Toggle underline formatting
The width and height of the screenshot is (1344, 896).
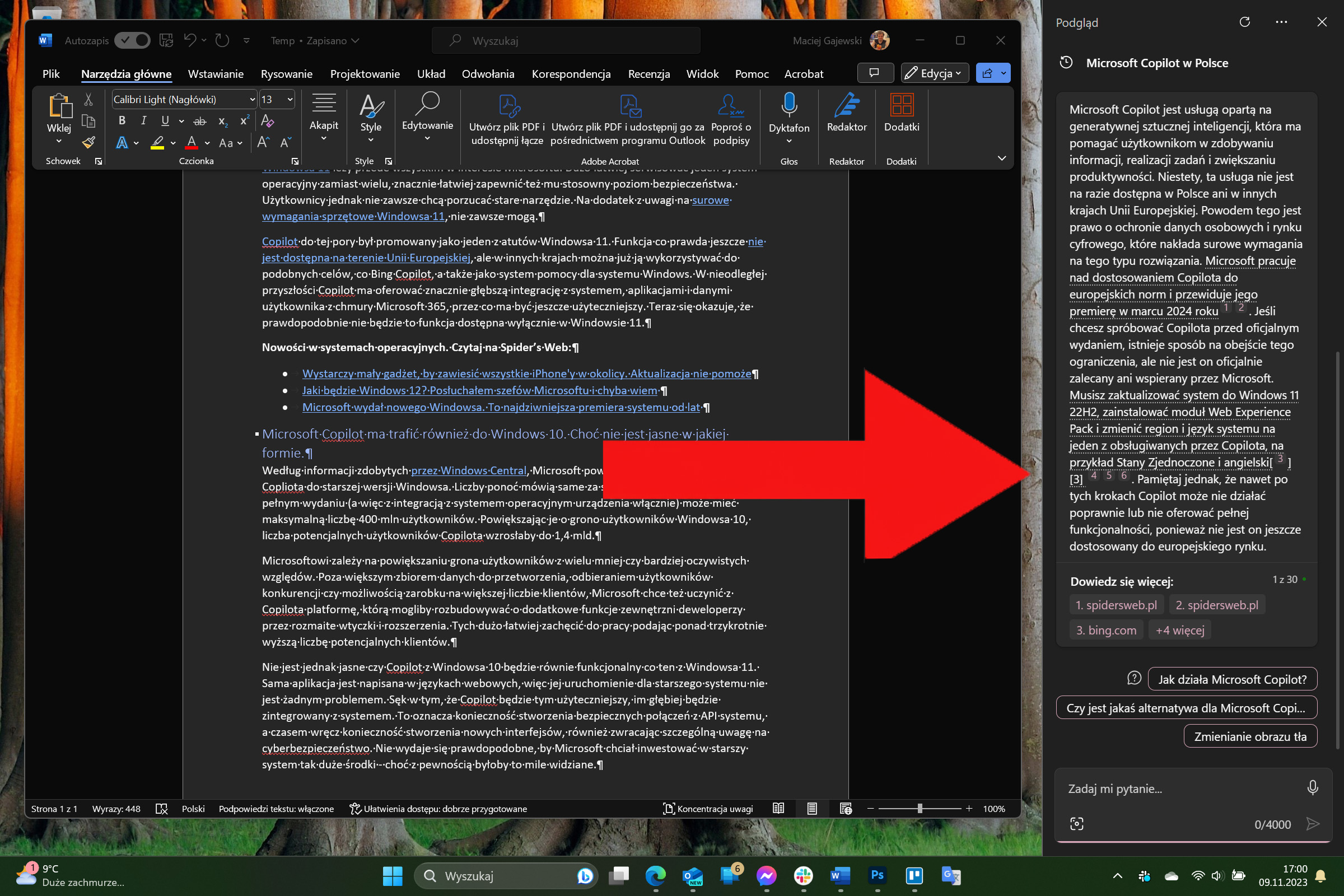click(165, 120)
